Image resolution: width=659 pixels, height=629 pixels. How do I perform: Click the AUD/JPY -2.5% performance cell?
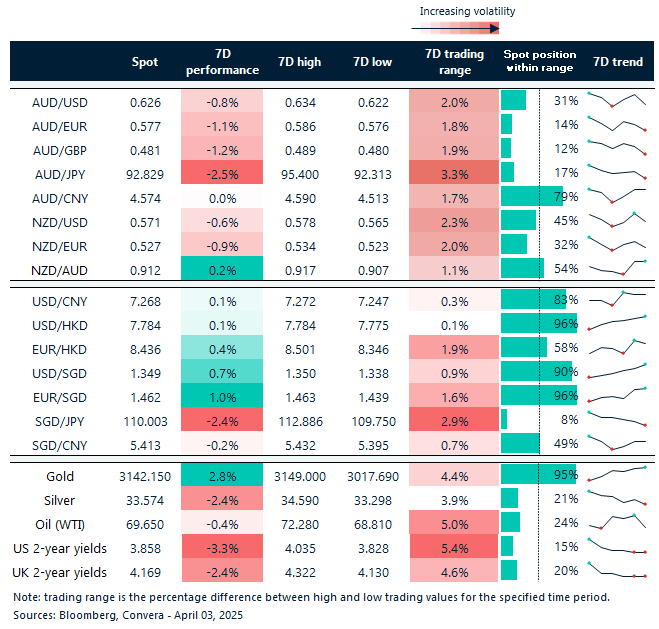pos(222,172)
